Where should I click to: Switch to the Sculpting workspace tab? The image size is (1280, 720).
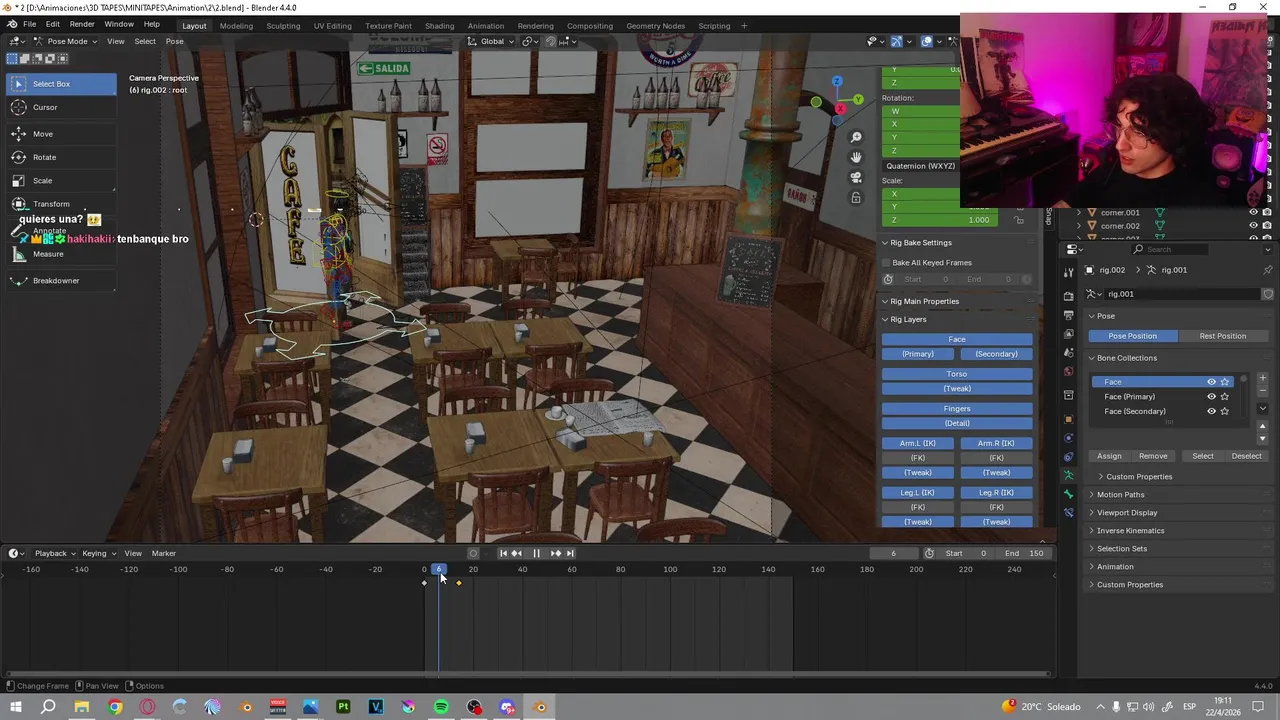pyautogui.click(x=283, y=26)
